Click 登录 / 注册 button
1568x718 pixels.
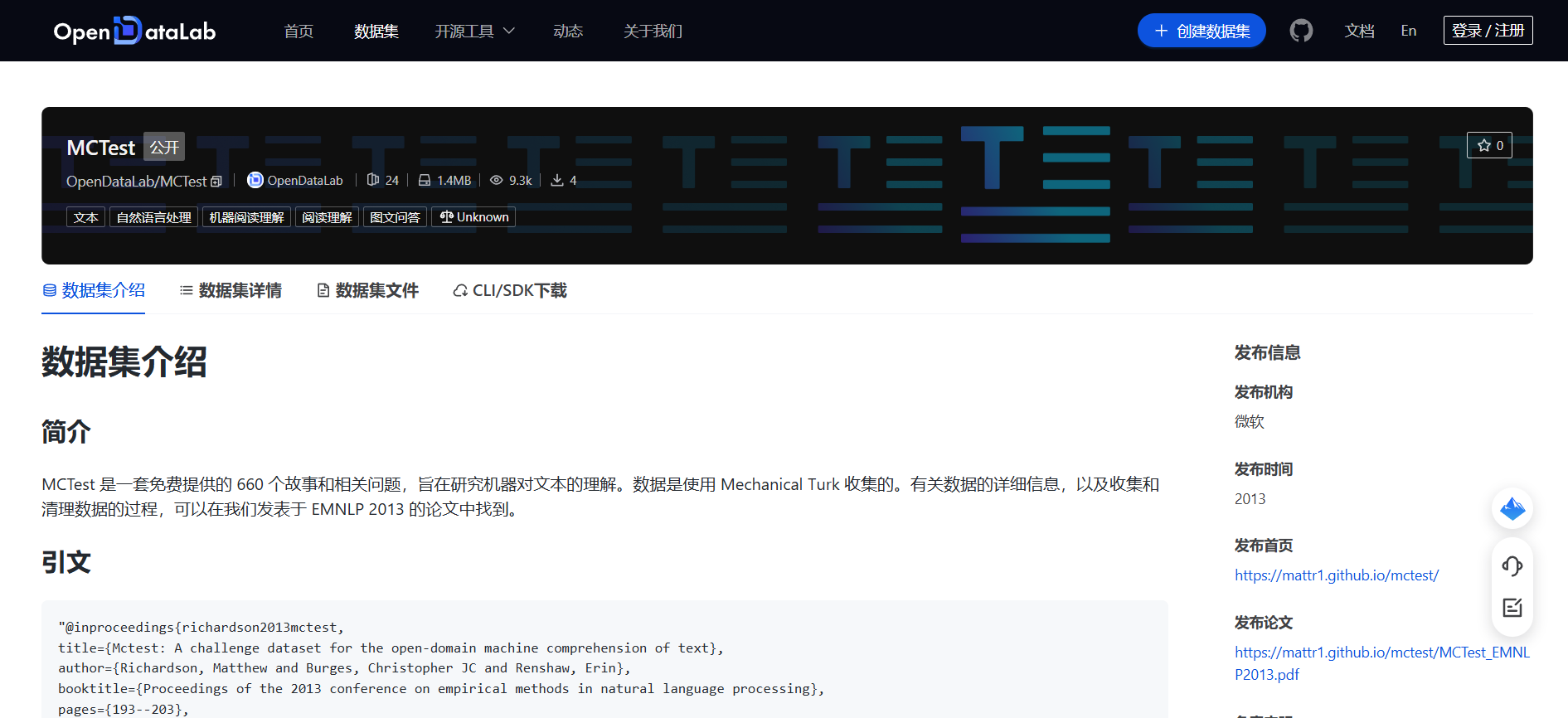[1488, 31]
